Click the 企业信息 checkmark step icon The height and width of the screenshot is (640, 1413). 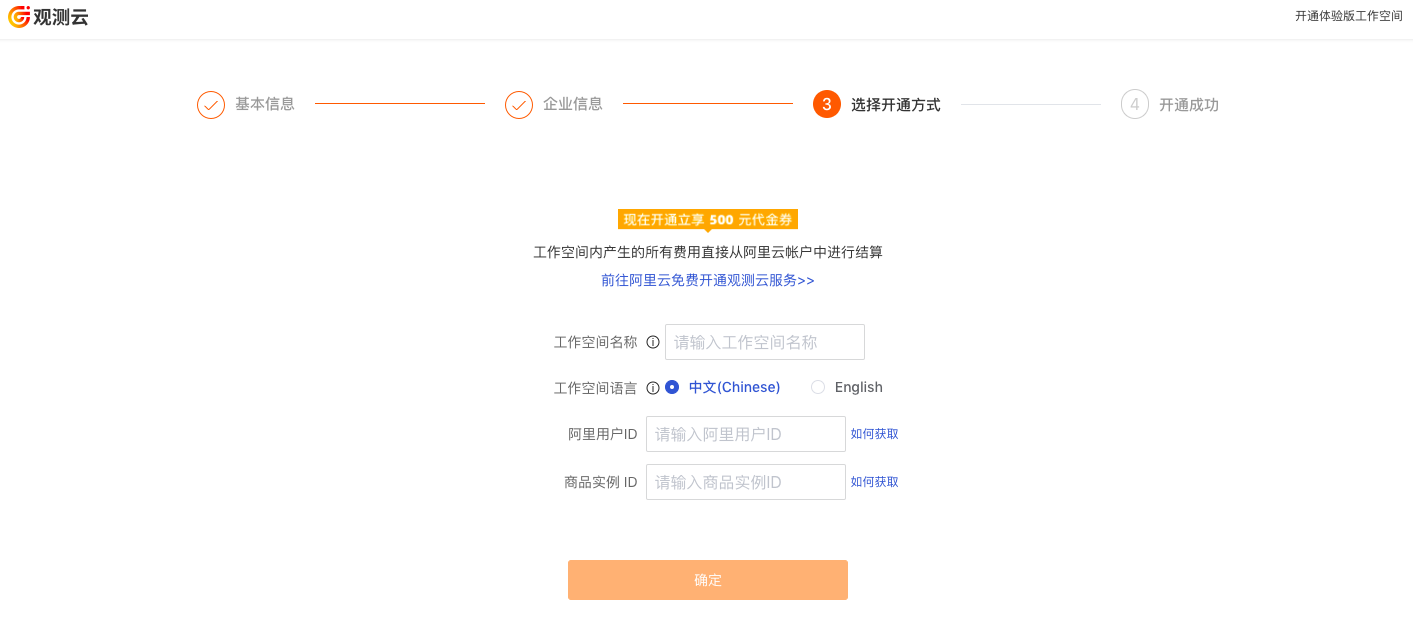[x=519, y=105]
